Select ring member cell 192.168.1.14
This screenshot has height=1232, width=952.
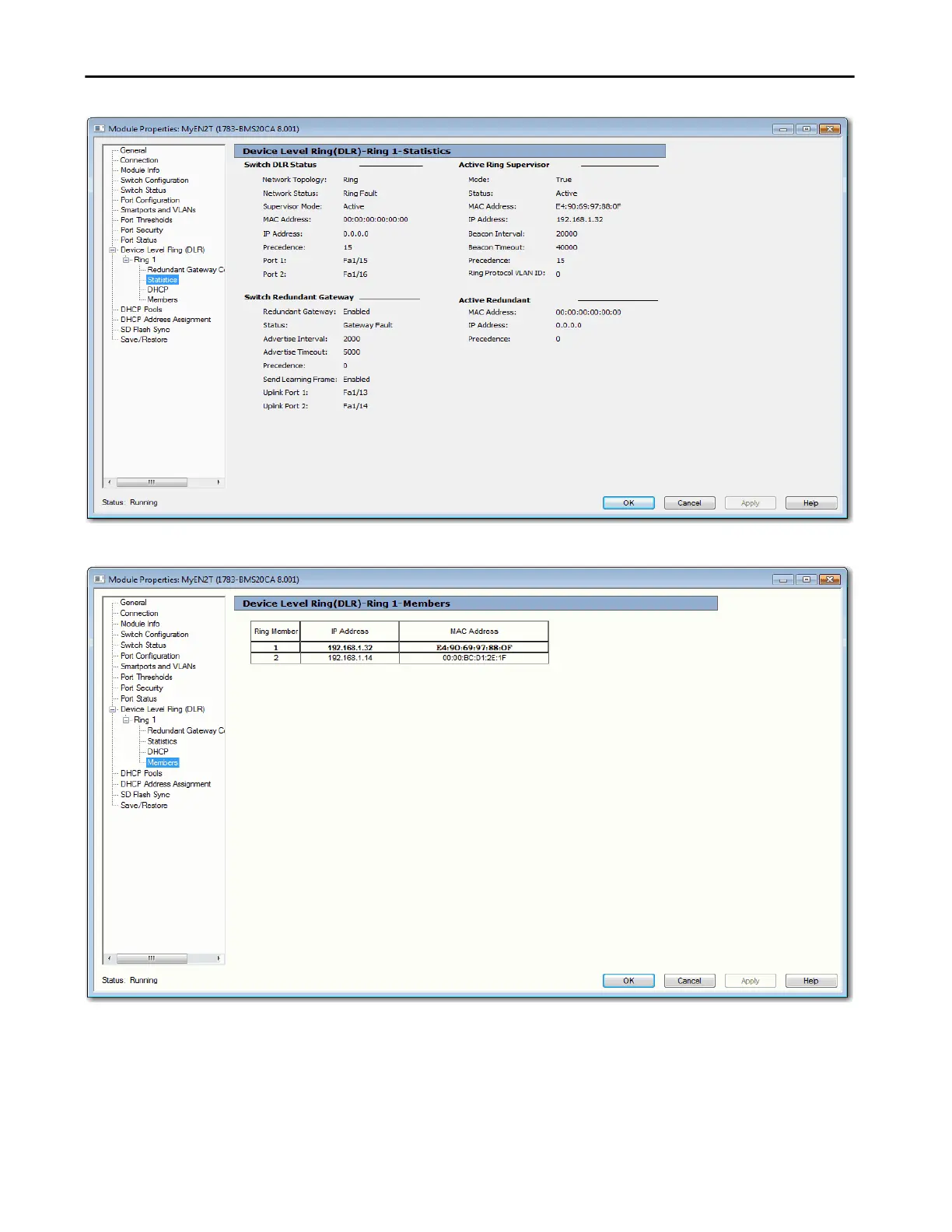click(350, 658)
